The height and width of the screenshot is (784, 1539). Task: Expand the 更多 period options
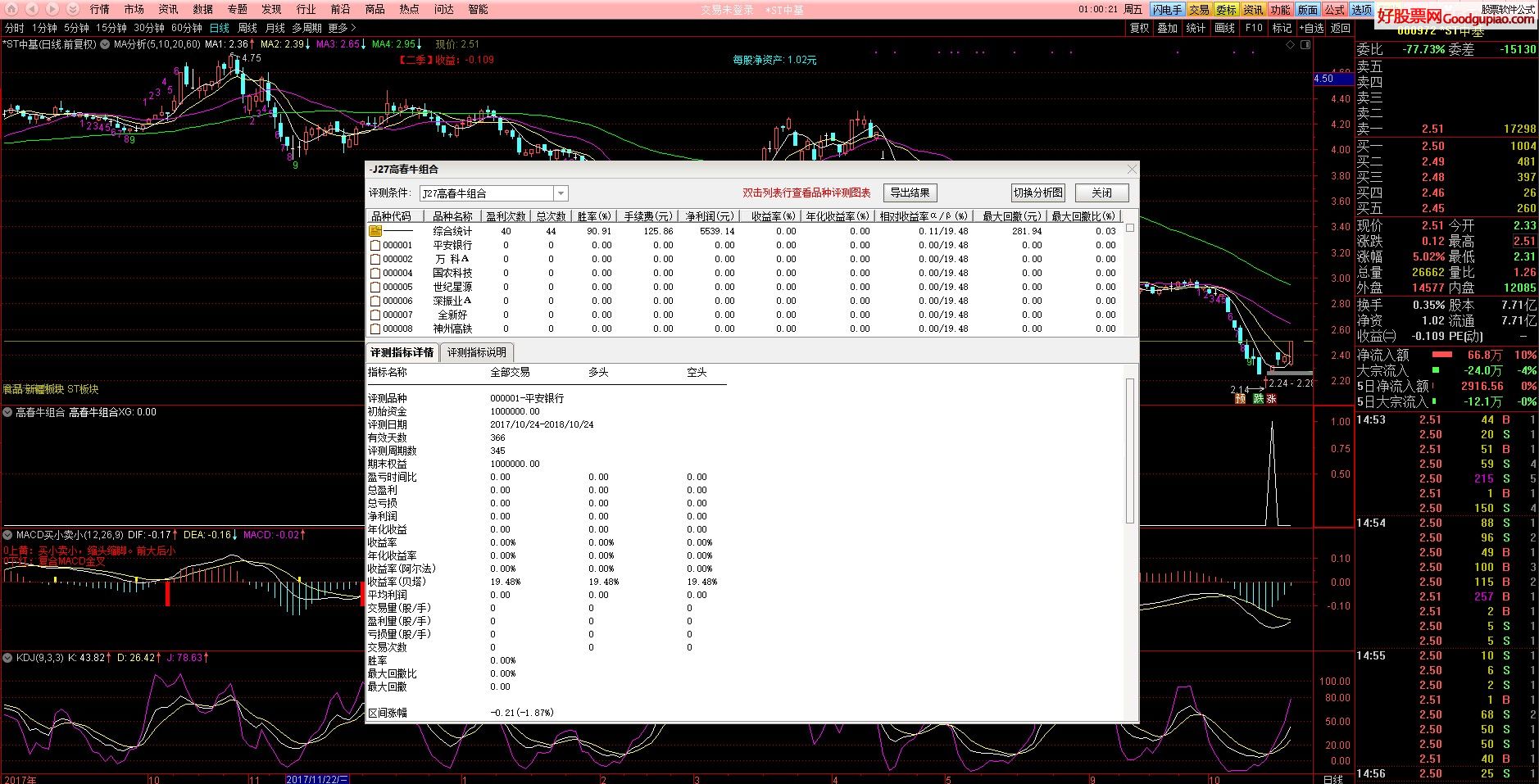(343, 28)
